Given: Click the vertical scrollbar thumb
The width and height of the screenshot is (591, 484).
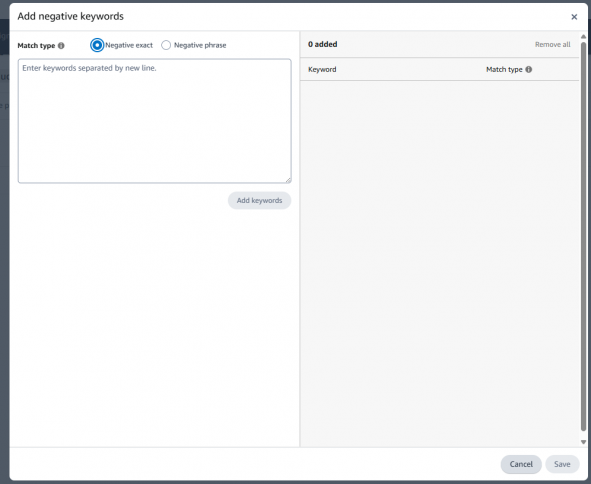Looking at the screenshot, I should (583, 236).
